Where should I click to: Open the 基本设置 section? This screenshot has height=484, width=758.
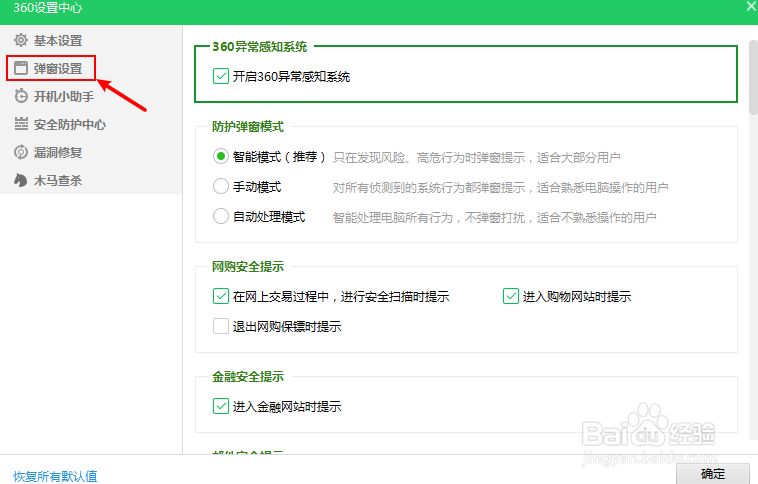58,41
